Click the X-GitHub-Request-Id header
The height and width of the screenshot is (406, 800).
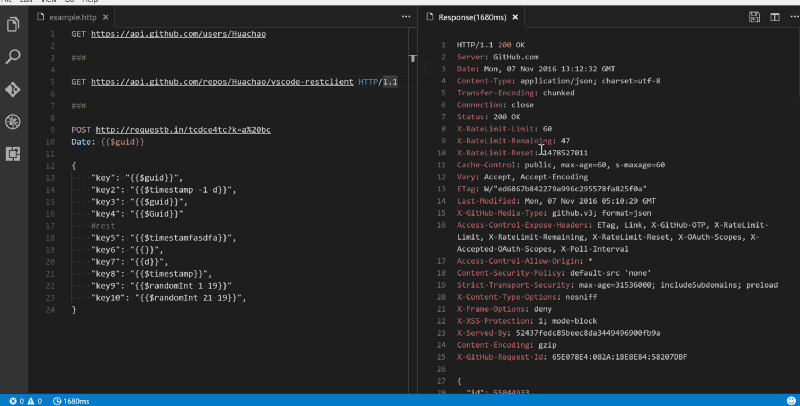tap(572, 357)
